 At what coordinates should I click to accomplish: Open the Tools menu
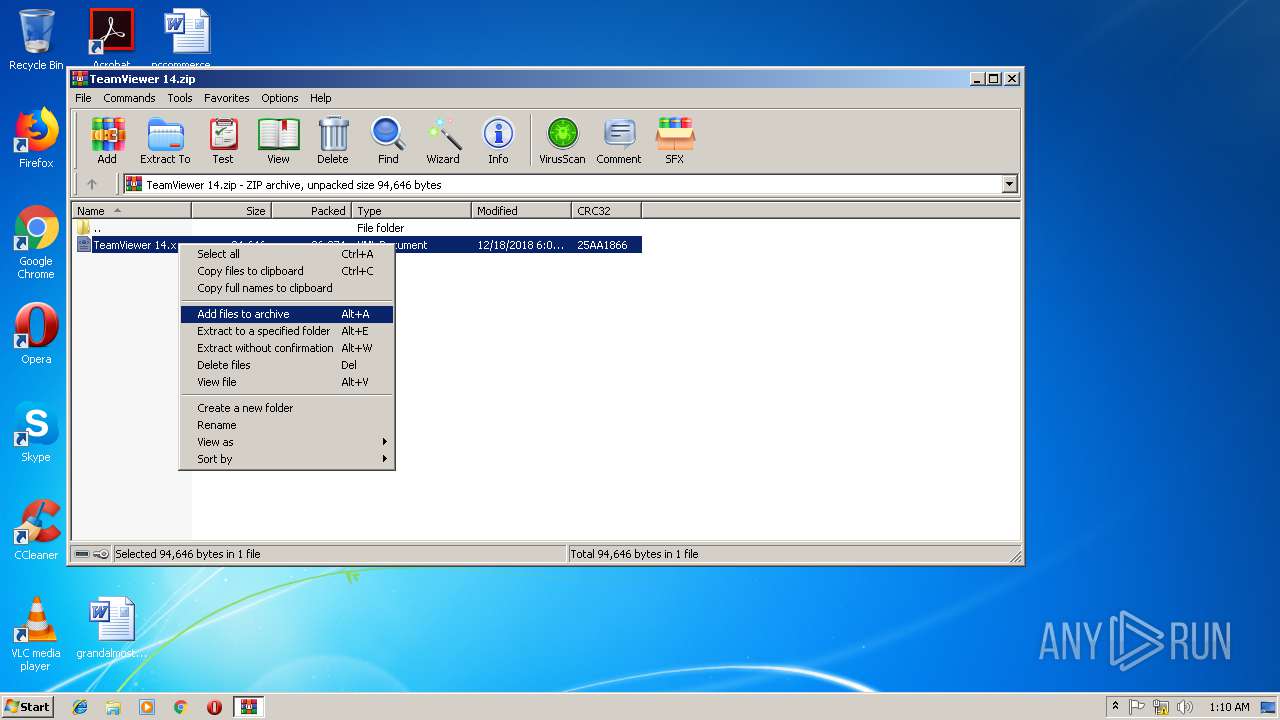tap(180, 98)
